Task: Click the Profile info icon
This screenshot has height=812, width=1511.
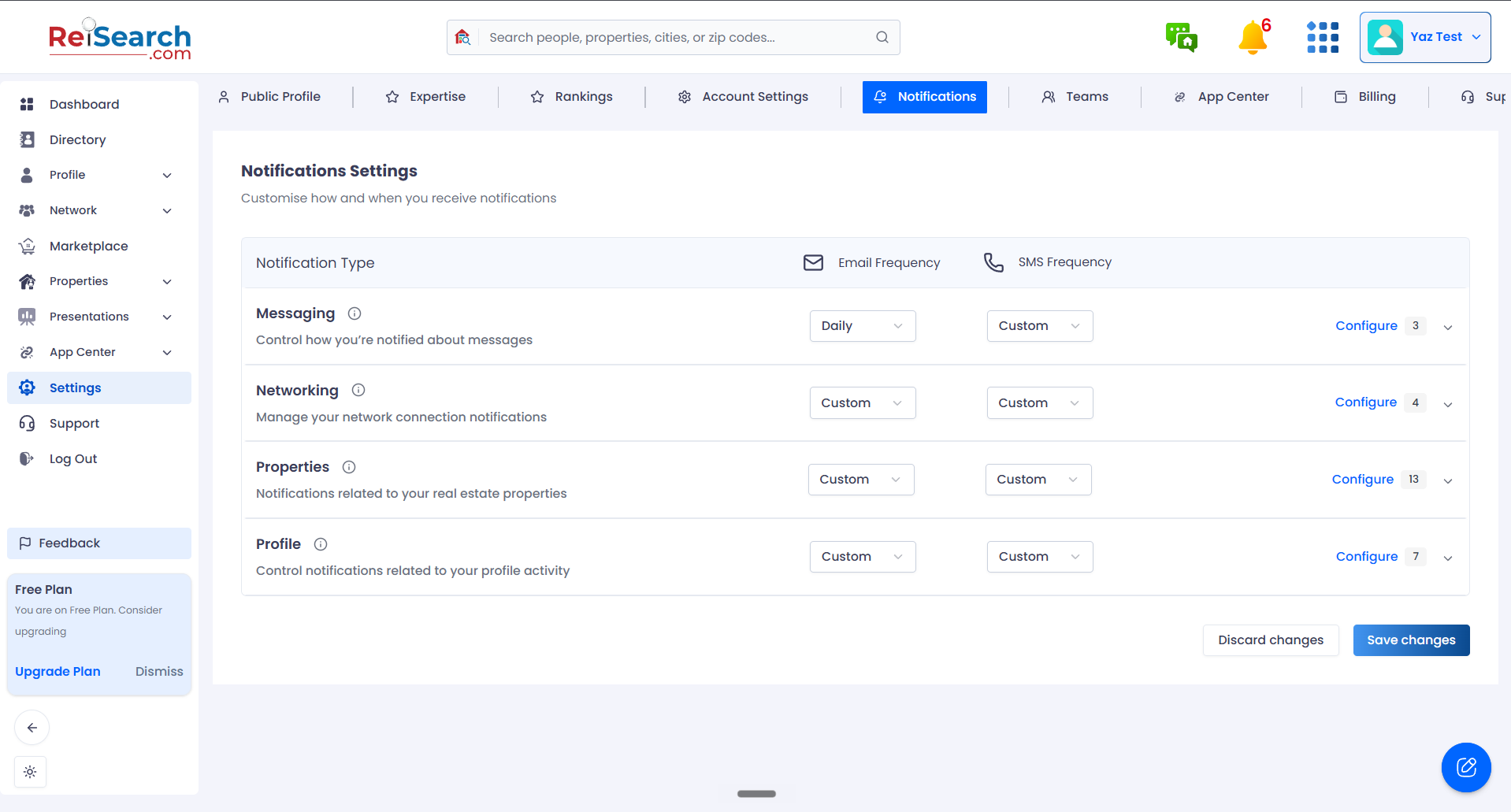Action: [x=321, y=544]
